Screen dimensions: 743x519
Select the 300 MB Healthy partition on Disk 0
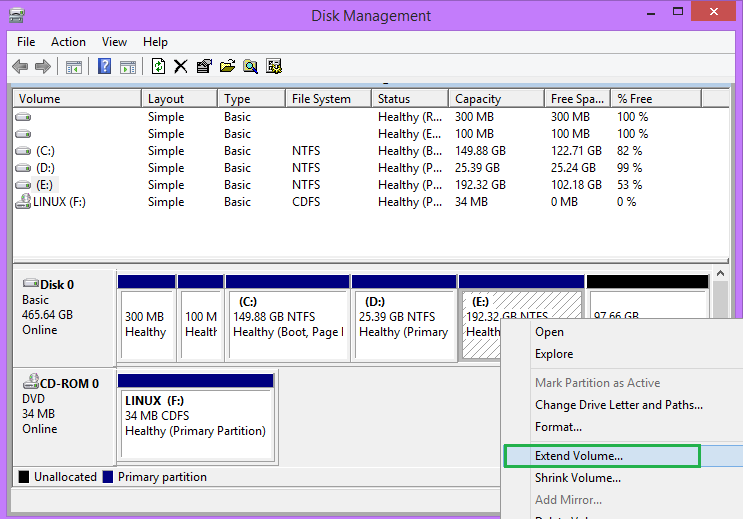click(x=146, y=319)
